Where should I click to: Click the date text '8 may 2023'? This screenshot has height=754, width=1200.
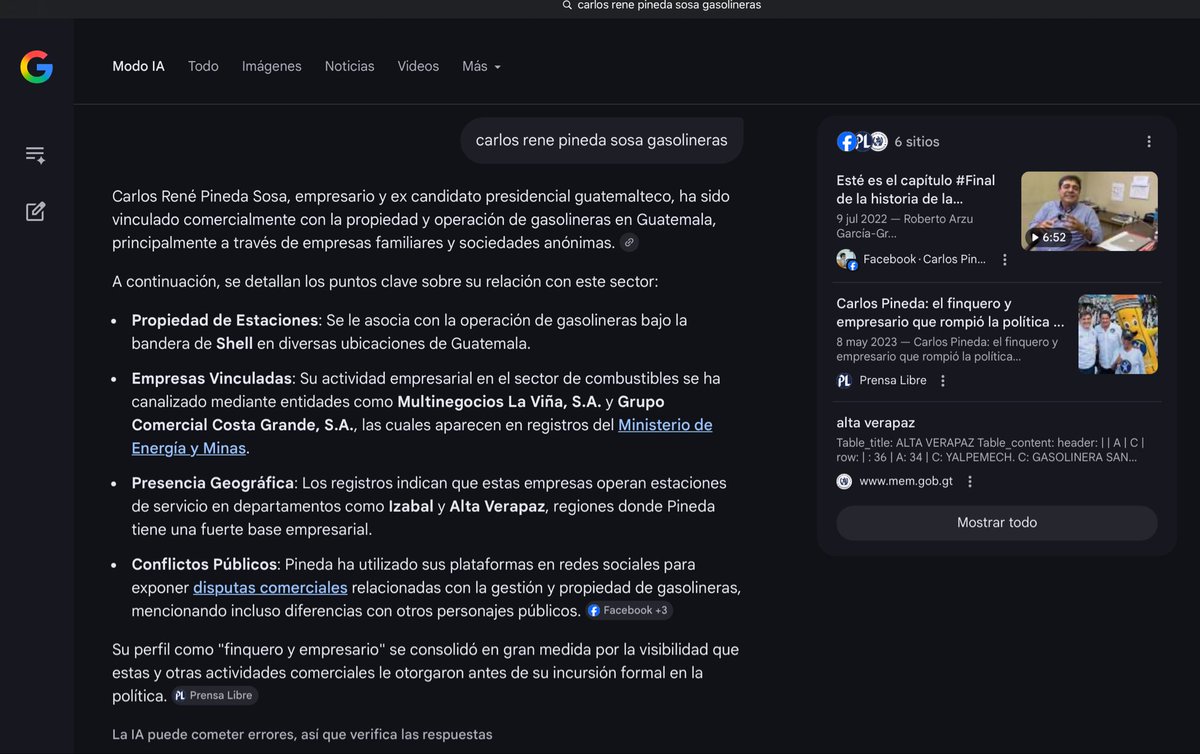tap(867, 342)
